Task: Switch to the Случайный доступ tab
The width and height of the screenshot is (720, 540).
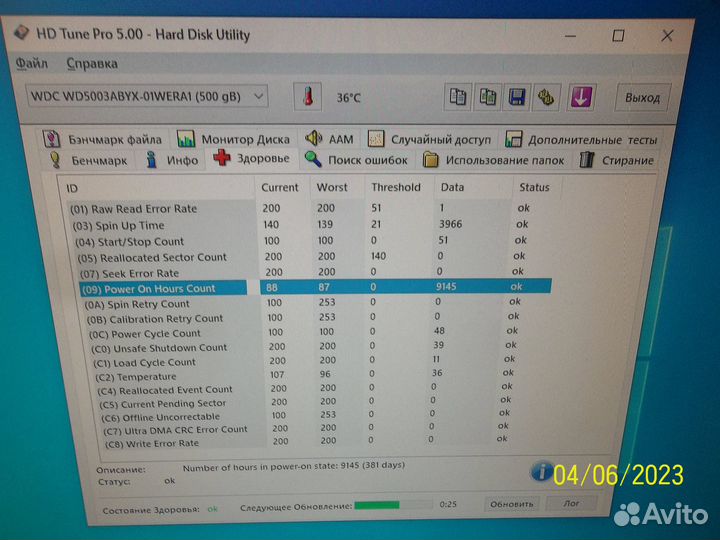Action: 430,139
